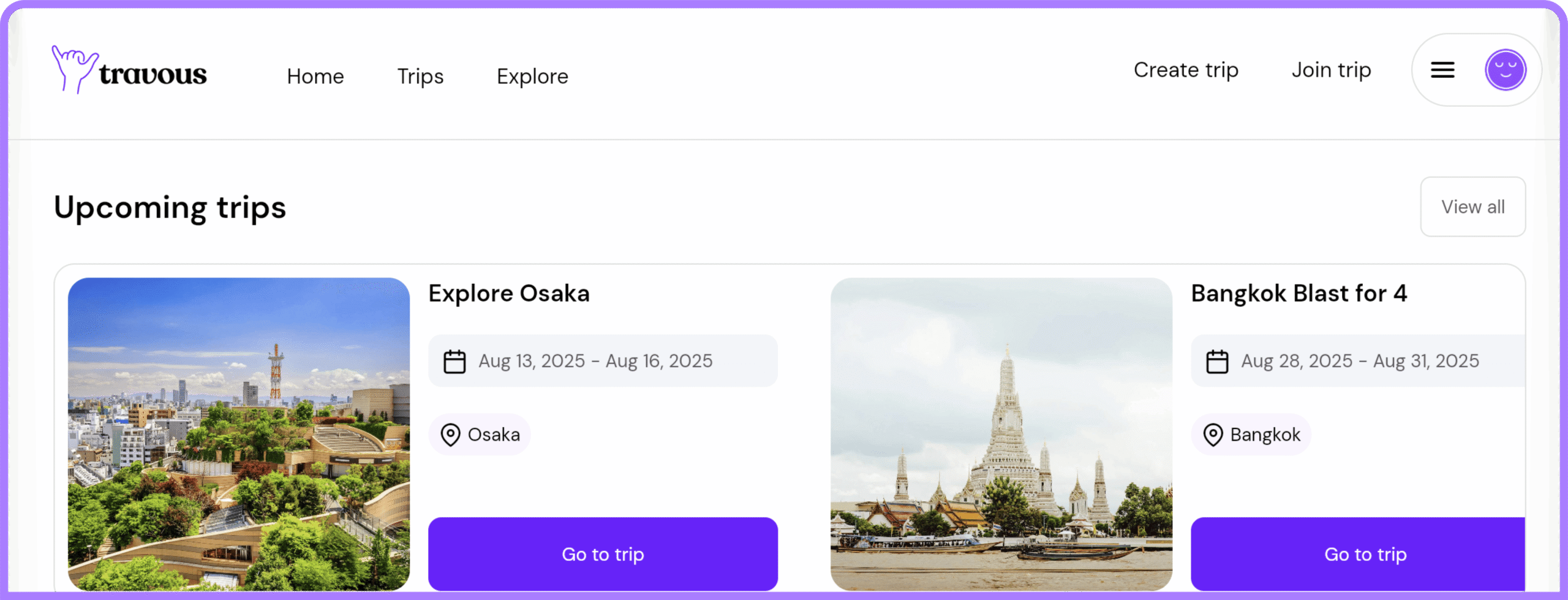This screenshot has height=600, width=1568.
Task: Click the Aug 13, 2025 - Aug 16, 2025 date range
Action: tap(603, 360)
